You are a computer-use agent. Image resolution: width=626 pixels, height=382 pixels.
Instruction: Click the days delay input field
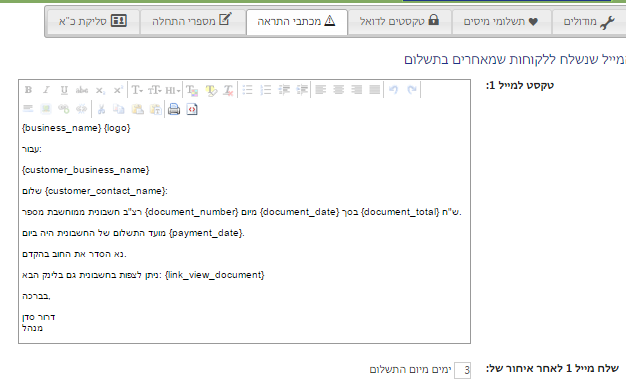pyautogui.click(x=462, y=370)
